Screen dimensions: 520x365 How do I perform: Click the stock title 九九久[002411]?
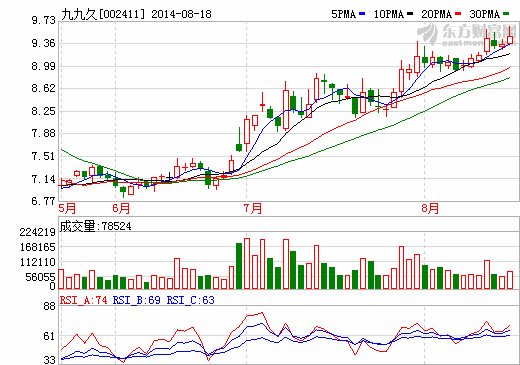pos(103,14)
